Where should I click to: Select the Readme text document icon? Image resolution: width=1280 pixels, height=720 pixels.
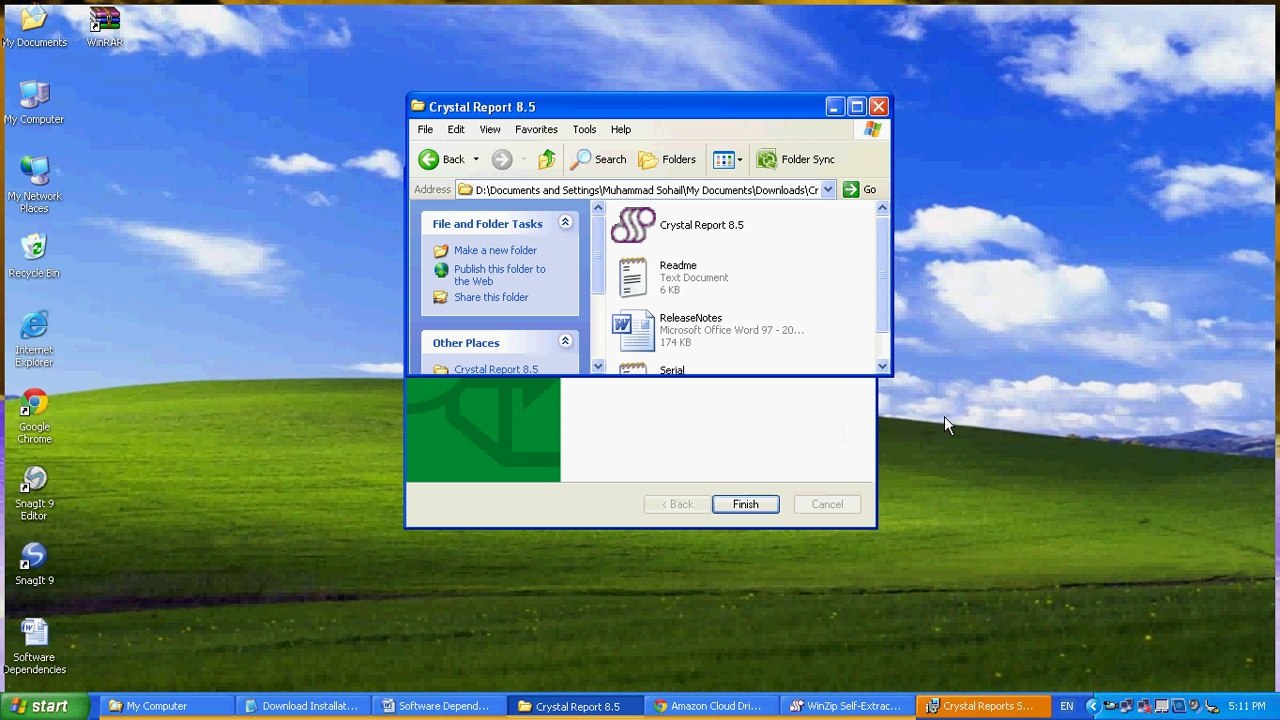pyautogui.click(x=633, y=277)
